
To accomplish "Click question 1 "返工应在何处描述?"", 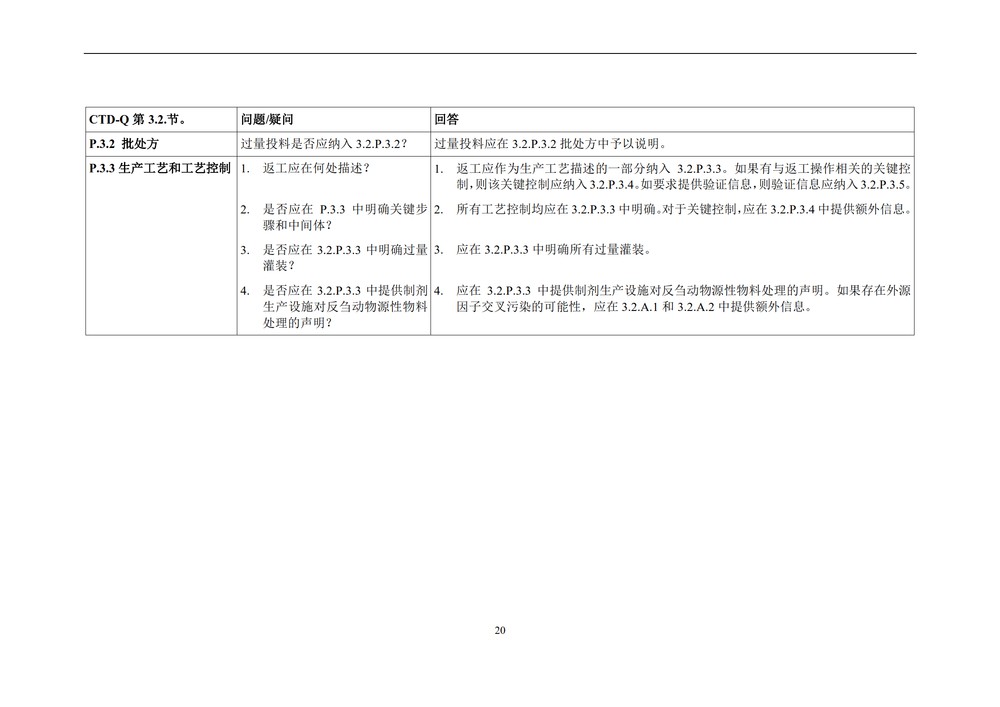I will [316, 168].
